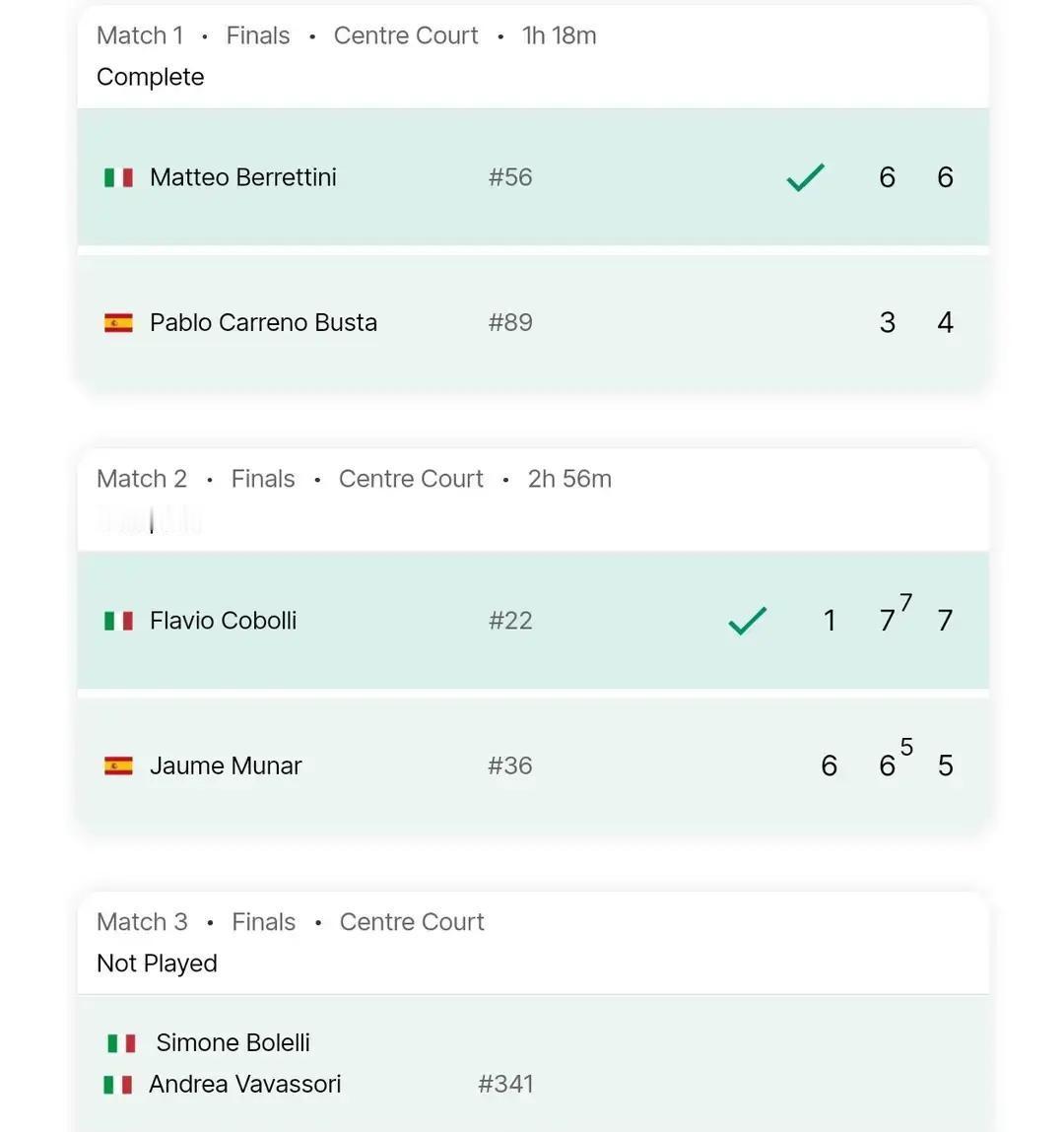This screenshot has width=1064, height=1132.
Task: Select the Jaume Munar player name
Action: pos(226,766)
